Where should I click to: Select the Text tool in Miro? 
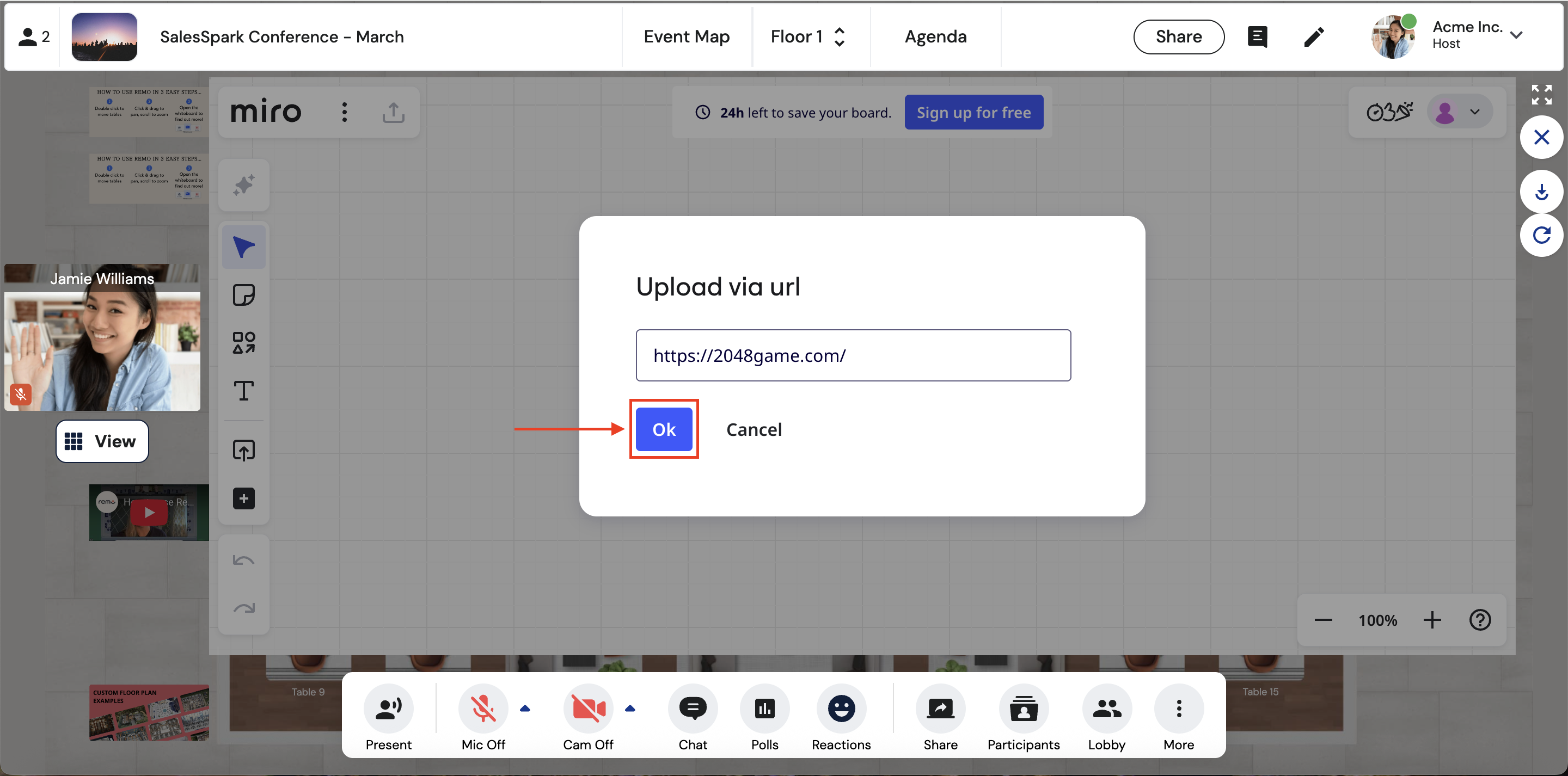[x=243, y=390]
